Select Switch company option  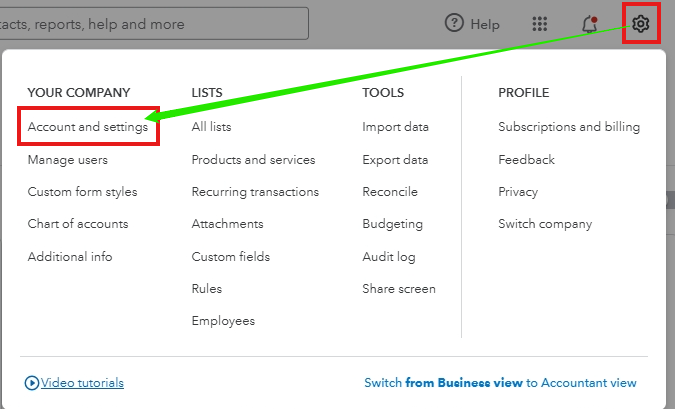[545, 224]
